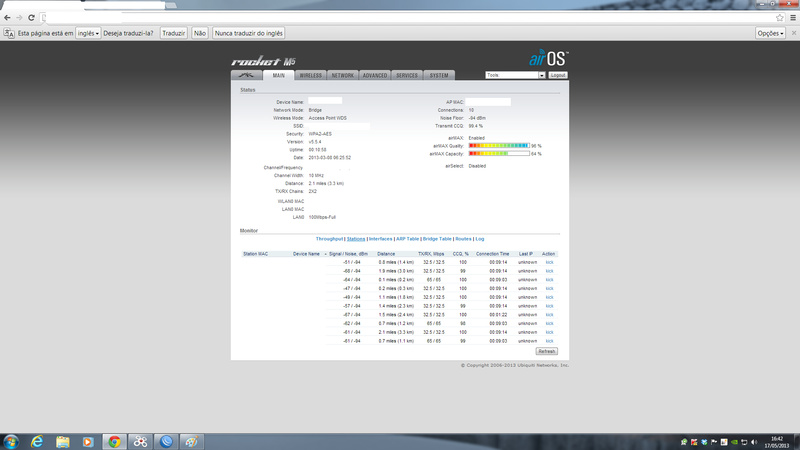Switch to the MAIN tab
This screenshot has width=800, height=450.
(x=279, y=76)
